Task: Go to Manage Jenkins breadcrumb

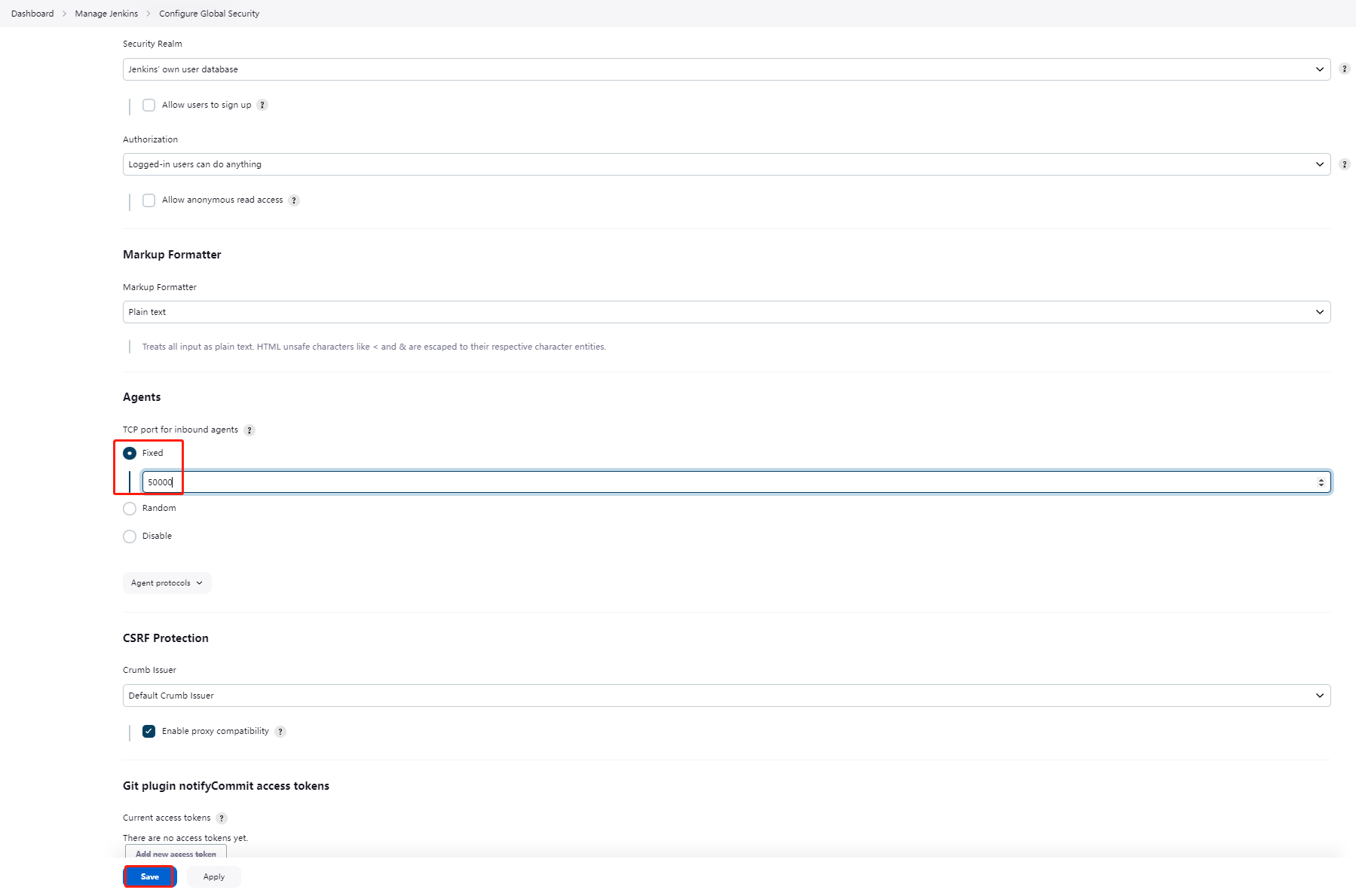Action: [x=106, y=14]
